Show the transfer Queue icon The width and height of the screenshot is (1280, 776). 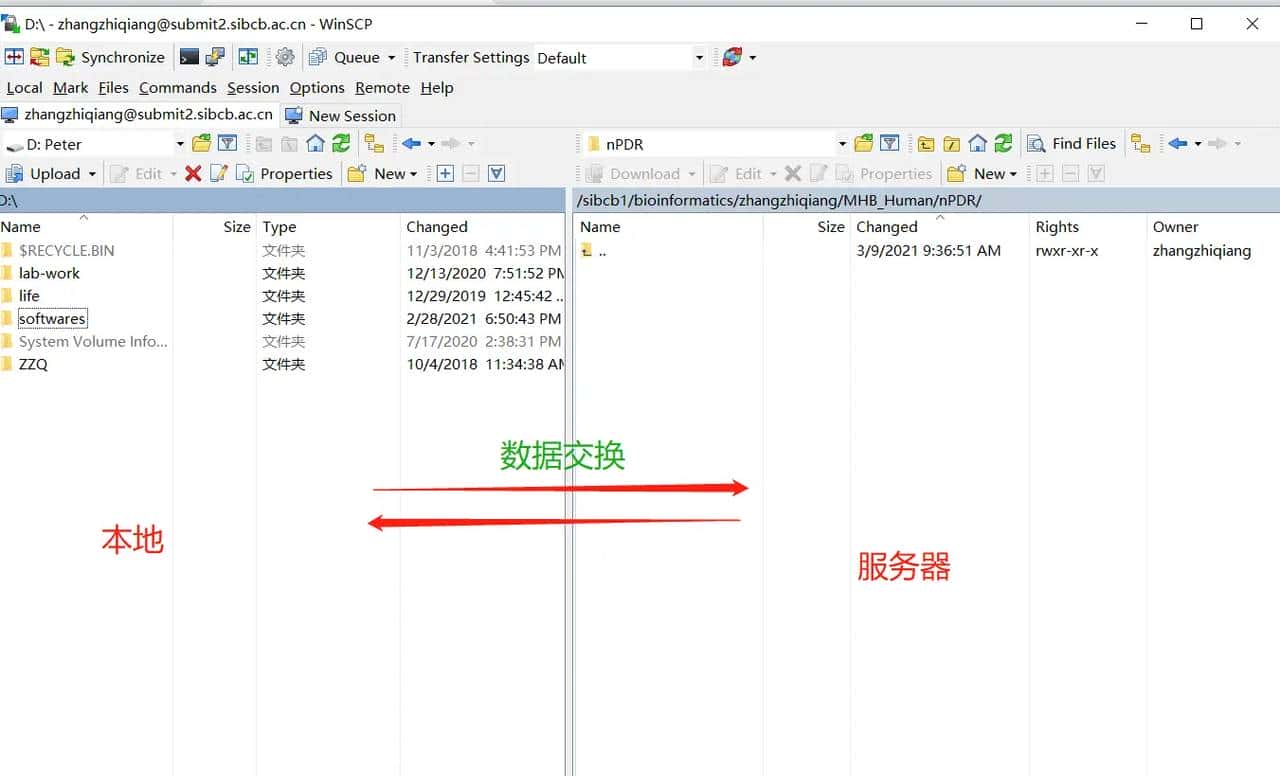click(318, 57)
